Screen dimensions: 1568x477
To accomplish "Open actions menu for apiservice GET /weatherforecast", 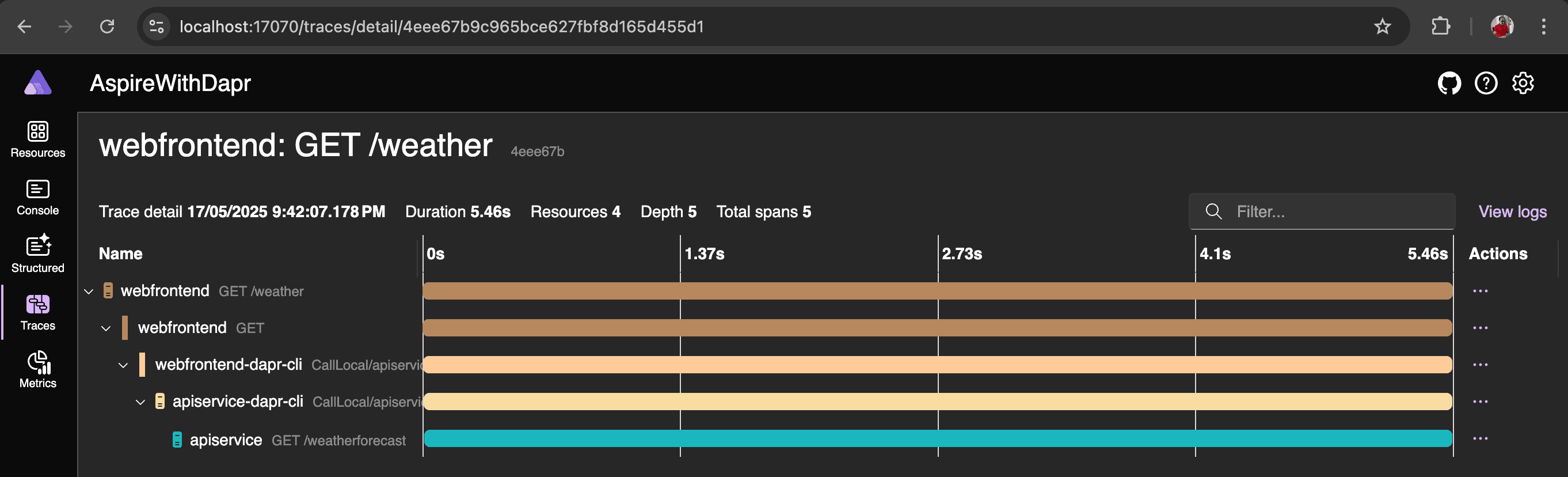I will click(x=1481, y=438).
